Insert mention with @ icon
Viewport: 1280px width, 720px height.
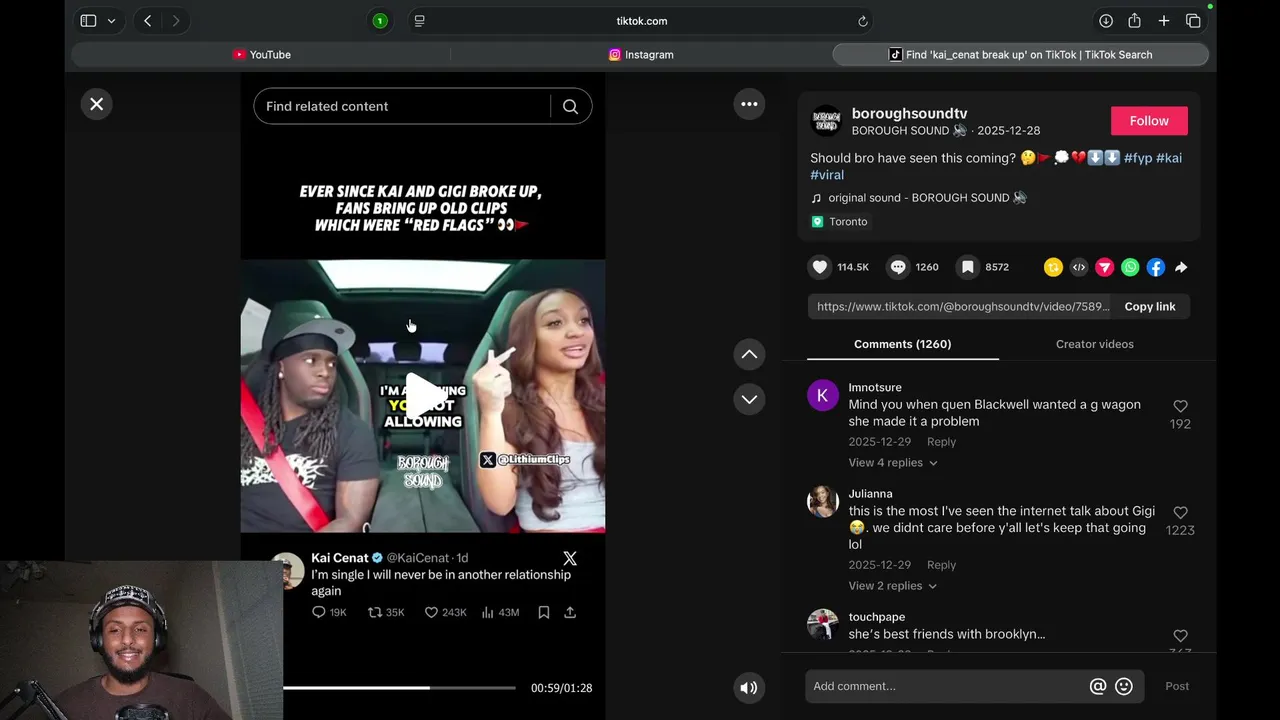(x=1098, y=686)
